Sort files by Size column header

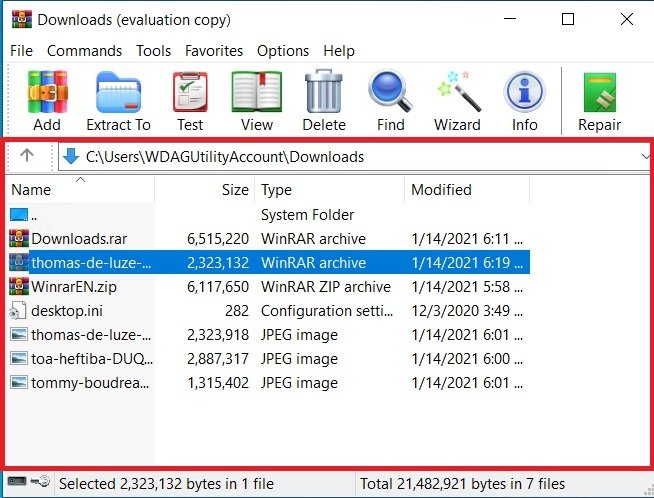point(204,190)
